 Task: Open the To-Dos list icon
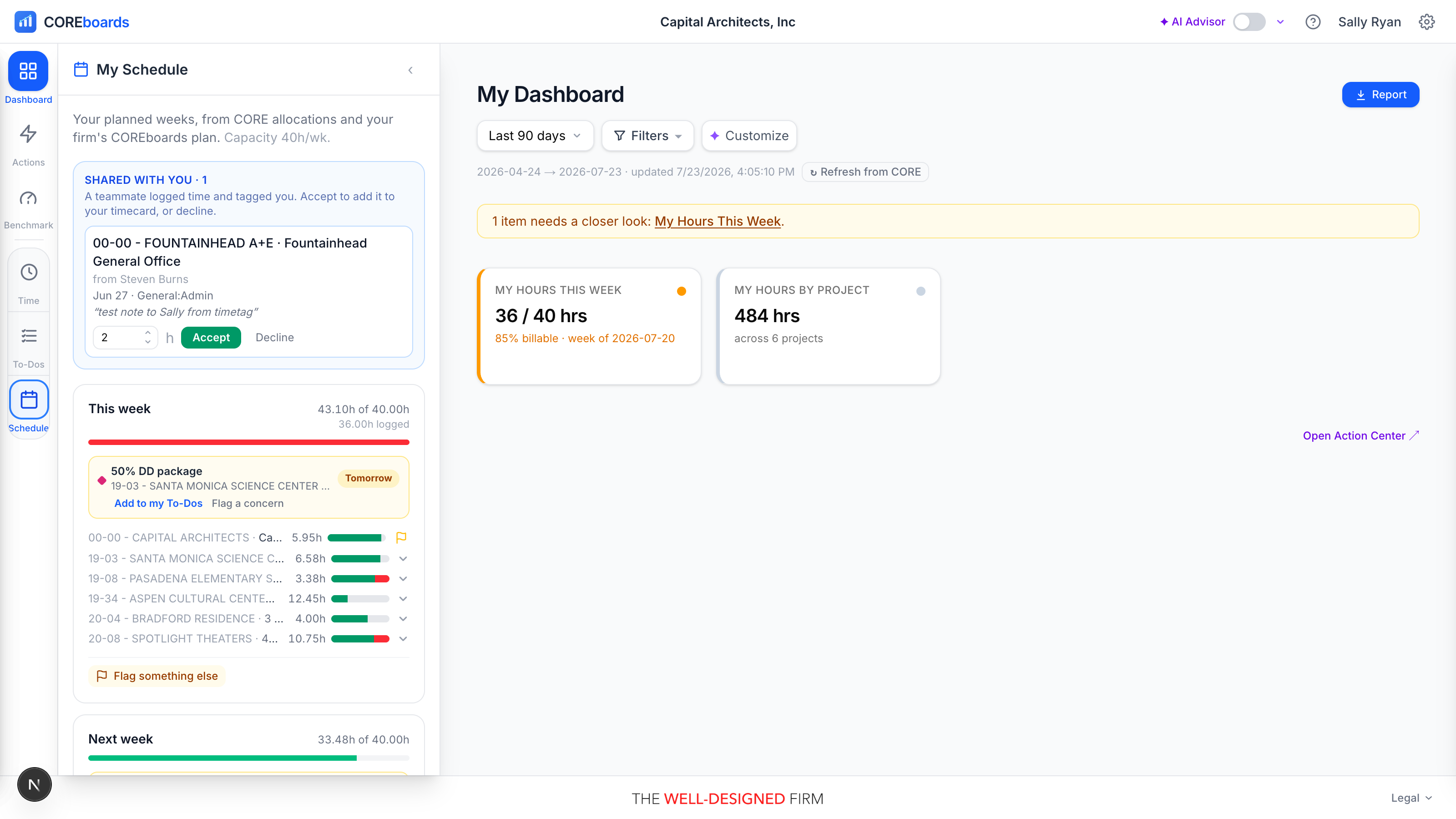point(29,336)
